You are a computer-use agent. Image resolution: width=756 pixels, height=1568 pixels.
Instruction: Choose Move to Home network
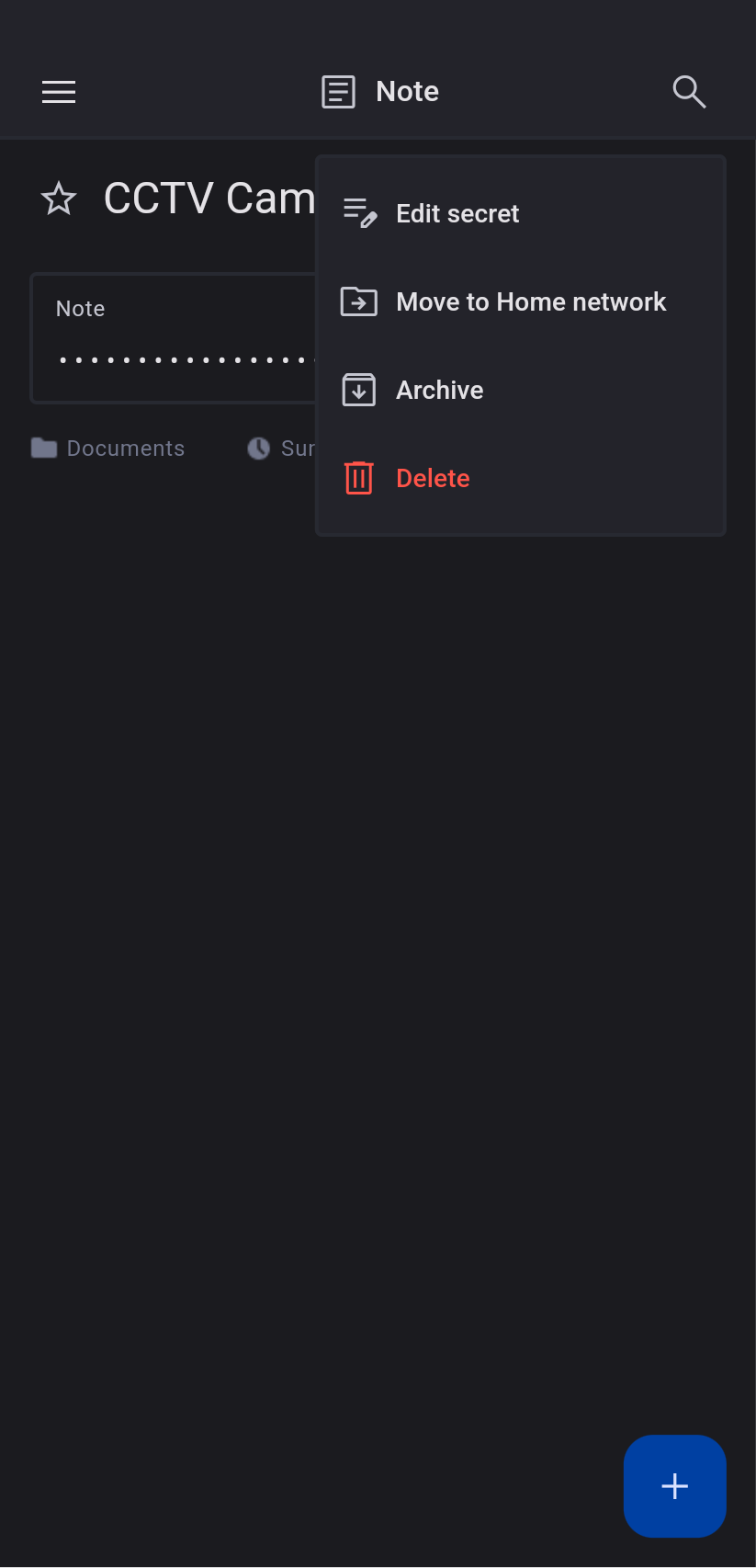pos(521,301)
